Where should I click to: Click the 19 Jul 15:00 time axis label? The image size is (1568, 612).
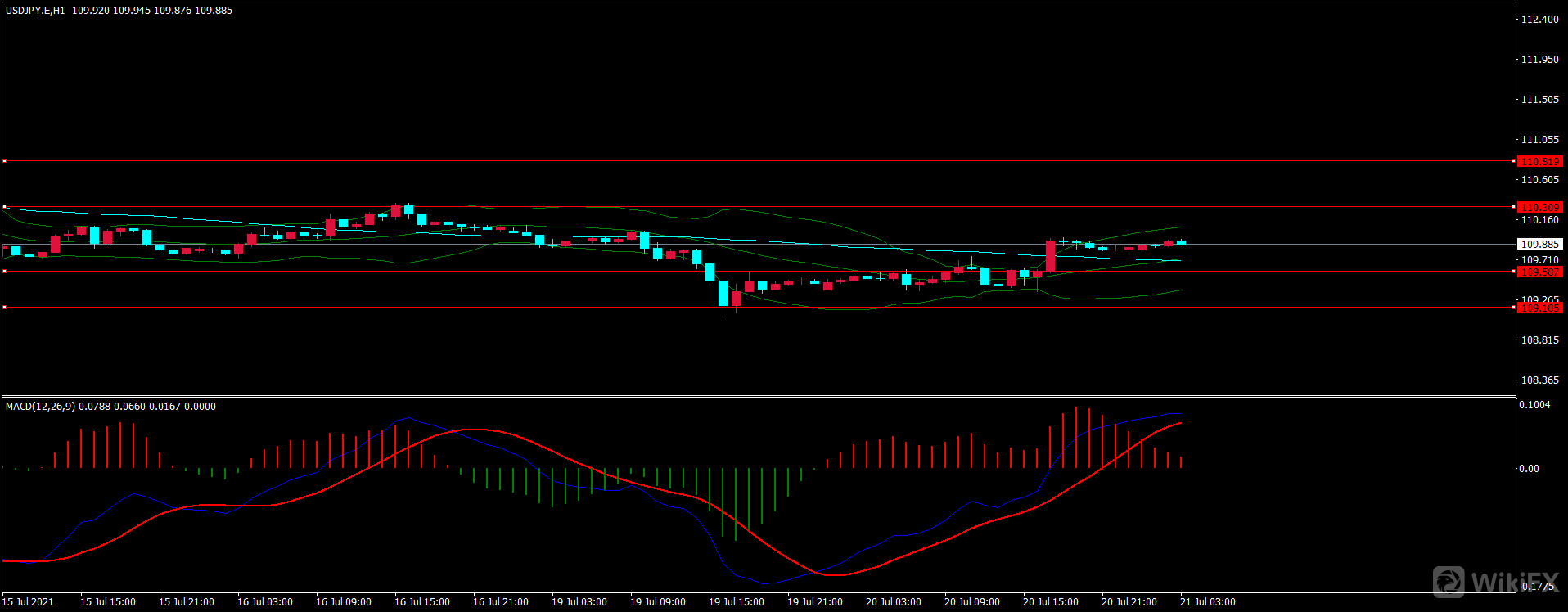coord(736,602)
